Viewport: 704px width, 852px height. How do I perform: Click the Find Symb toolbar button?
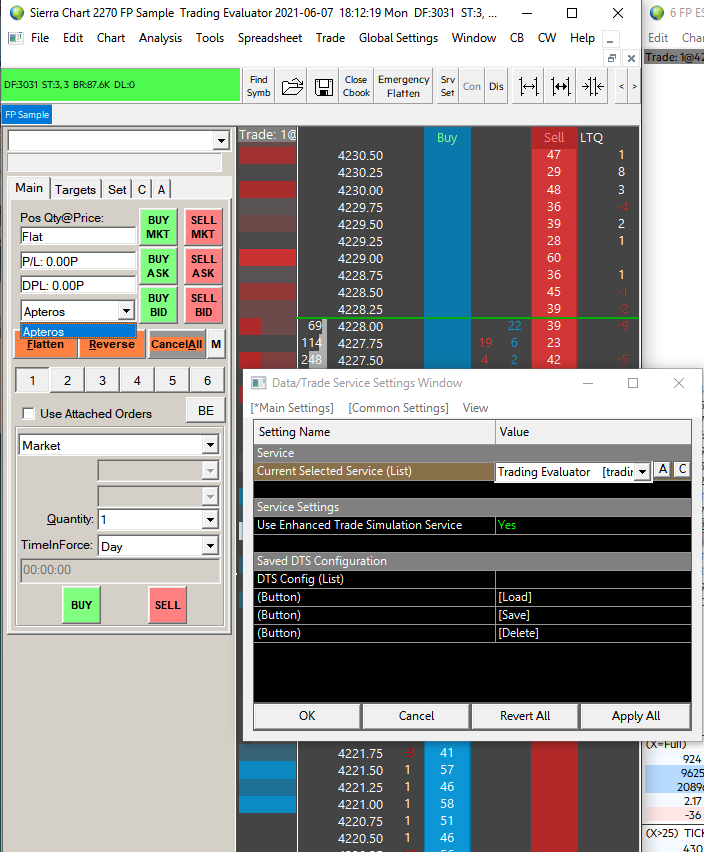[x=259, y=86]
